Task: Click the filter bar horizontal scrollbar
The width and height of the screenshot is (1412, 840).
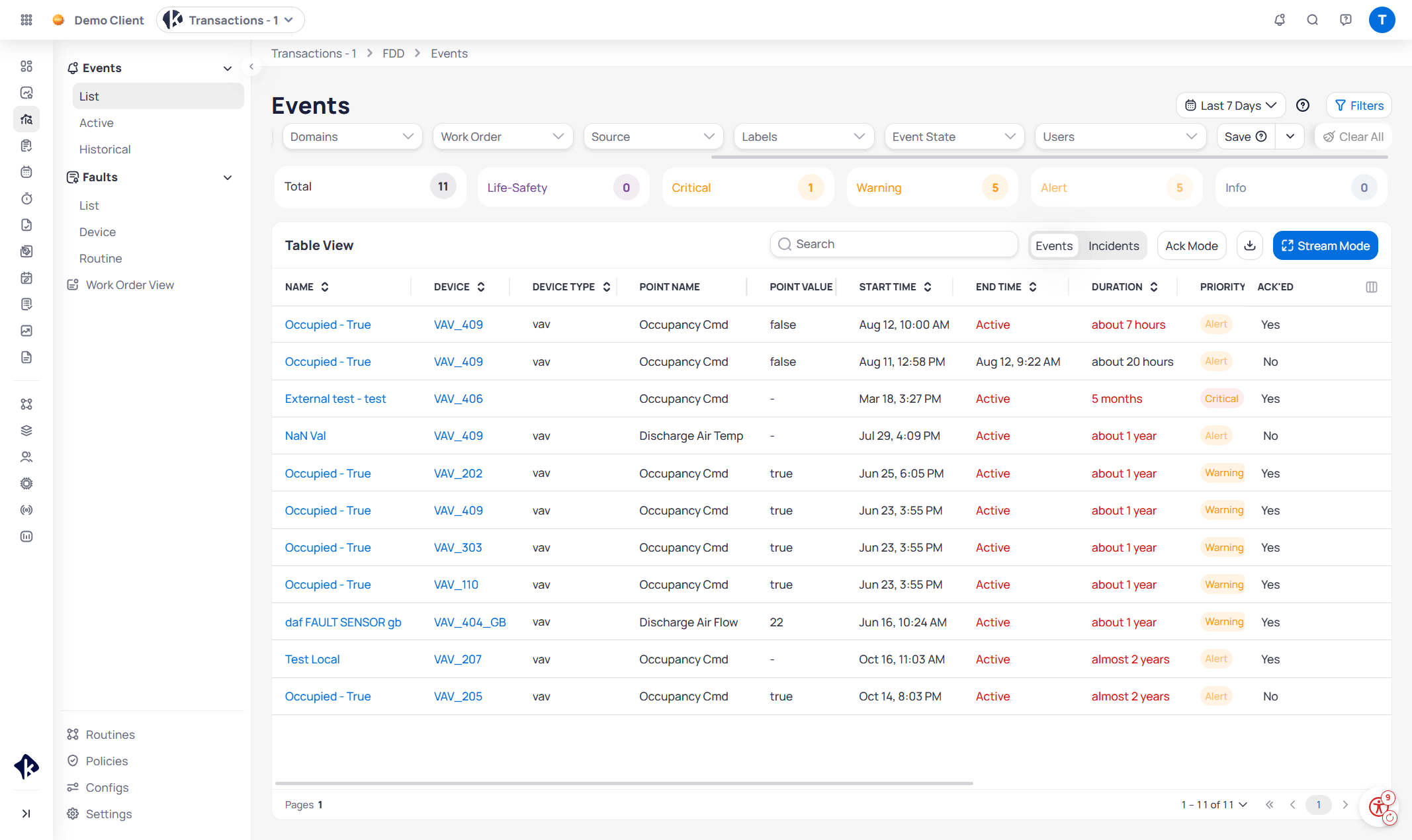Action: (1049, 157)
